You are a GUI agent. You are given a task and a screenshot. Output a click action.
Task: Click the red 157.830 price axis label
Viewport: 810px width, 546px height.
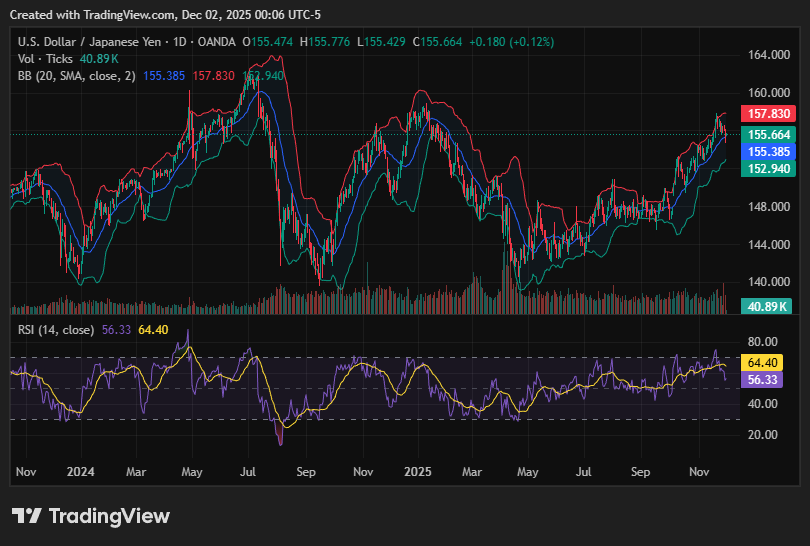click(x=766, y=114)
